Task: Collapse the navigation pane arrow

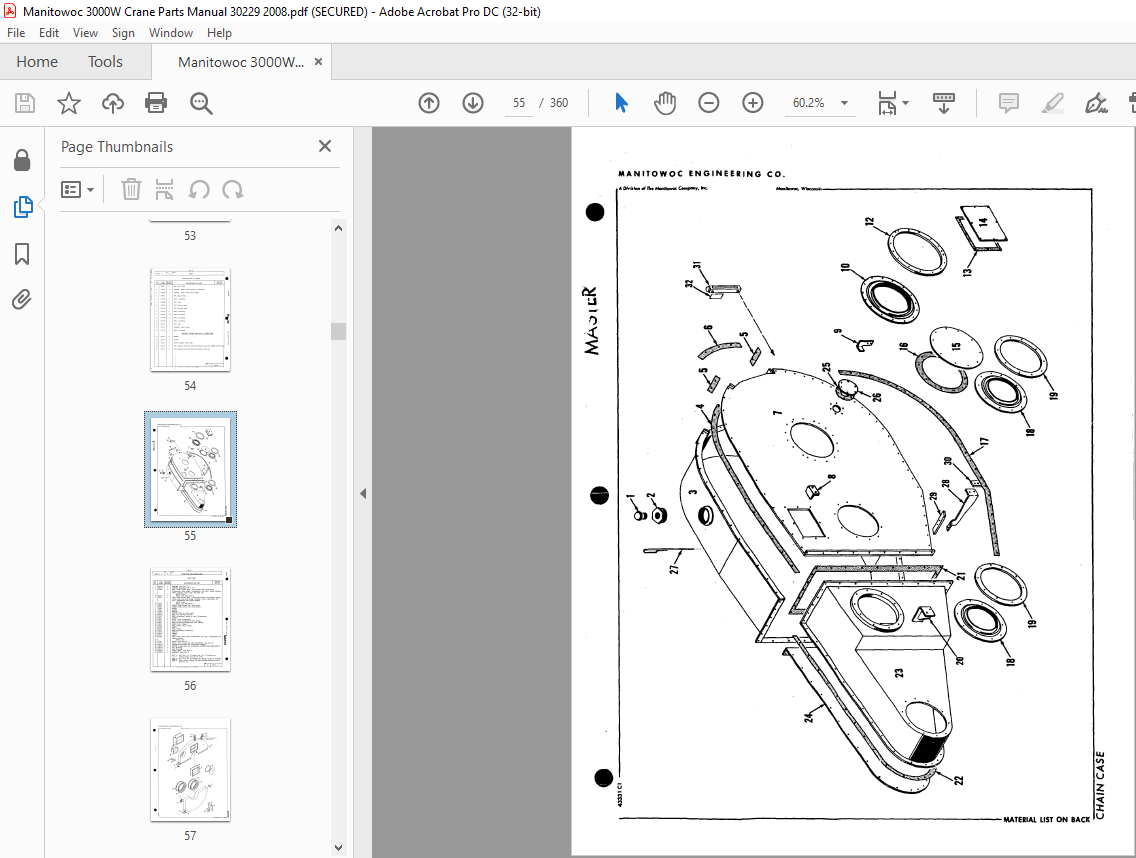Action: [363, 493]
